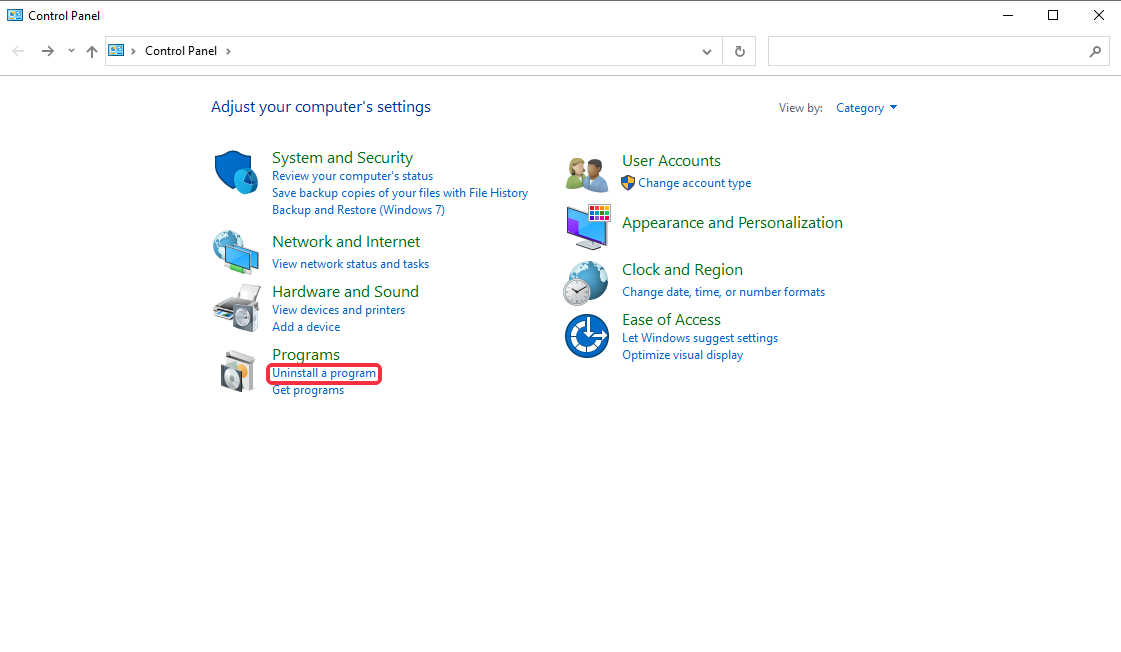Click the Network and Internet globe icon
The height and width of the screenshot is (652, 1121).
click(236, 252)
